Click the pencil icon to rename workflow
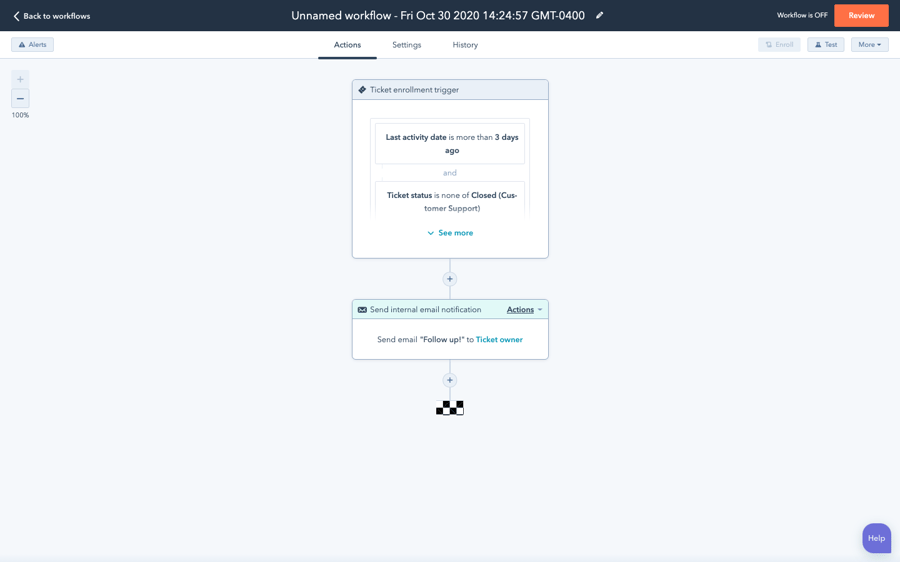Screen dimensions: 900x562 click(x=599, y=15)
